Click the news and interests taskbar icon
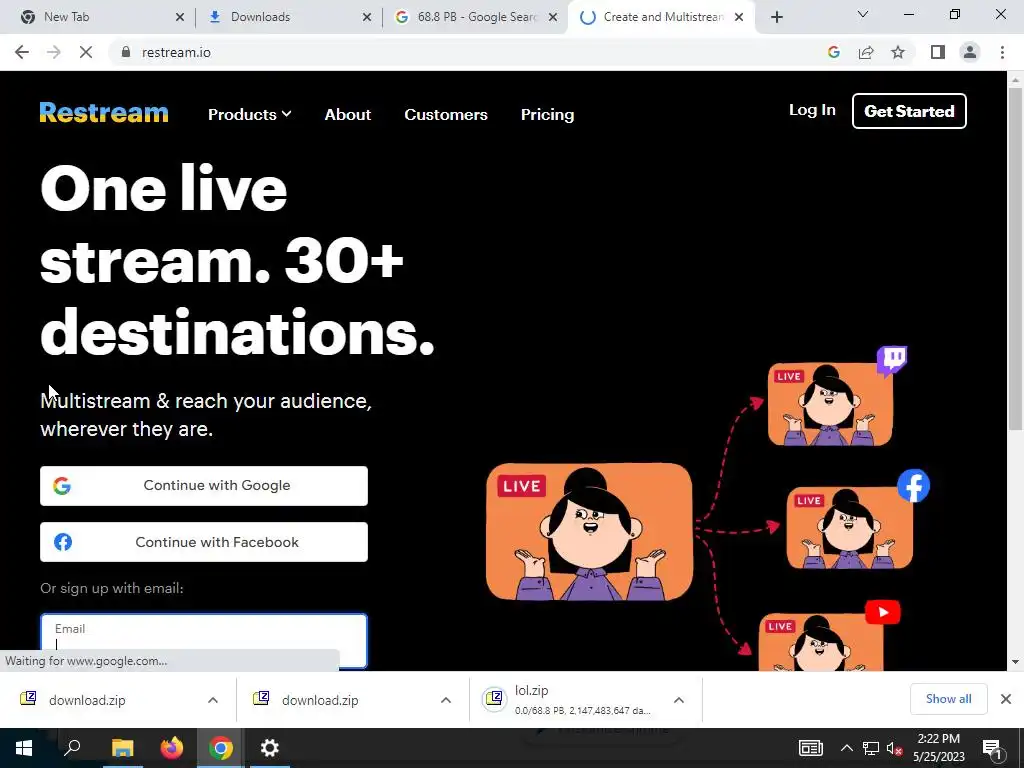The image size is (1024, 768). click(x=810, y=748)
